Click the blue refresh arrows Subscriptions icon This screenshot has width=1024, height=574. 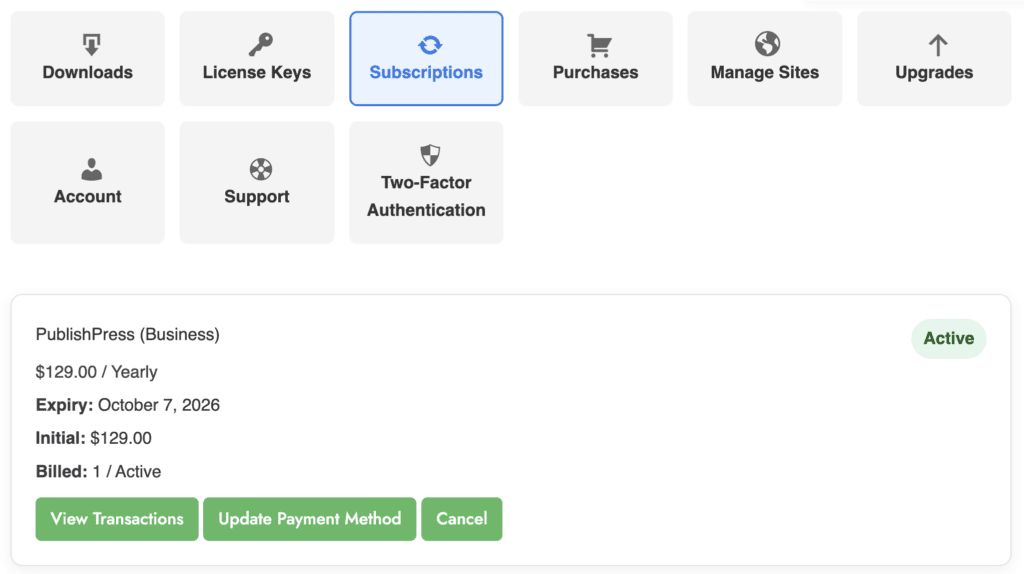[x=430, y=44]
